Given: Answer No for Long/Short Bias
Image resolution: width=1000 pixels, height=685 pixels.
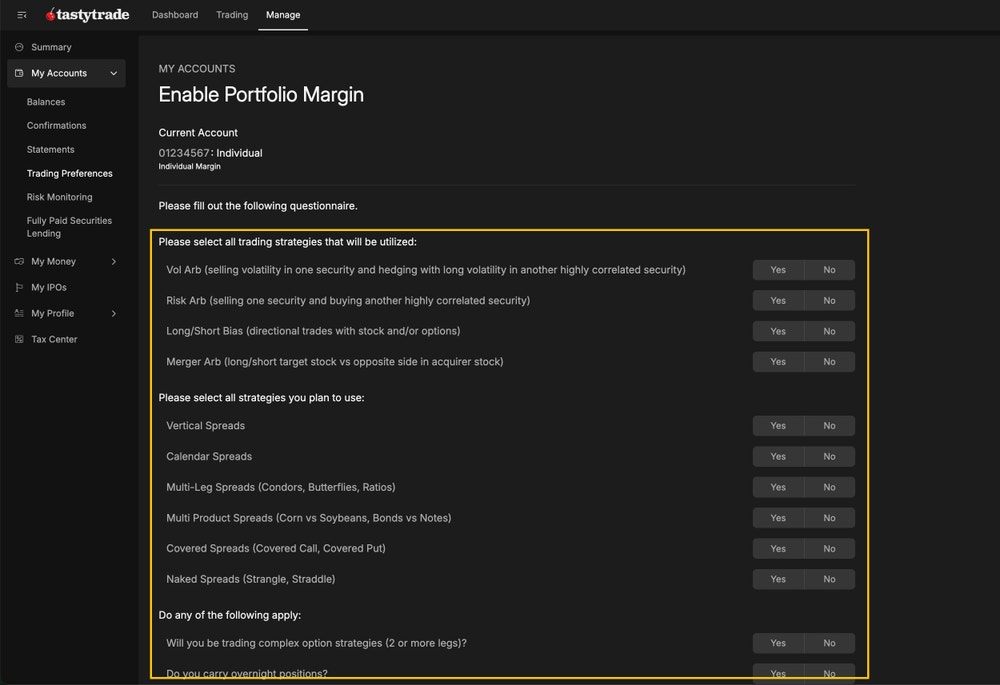Looking at the screenshot, I should click(x=829, y=331).
